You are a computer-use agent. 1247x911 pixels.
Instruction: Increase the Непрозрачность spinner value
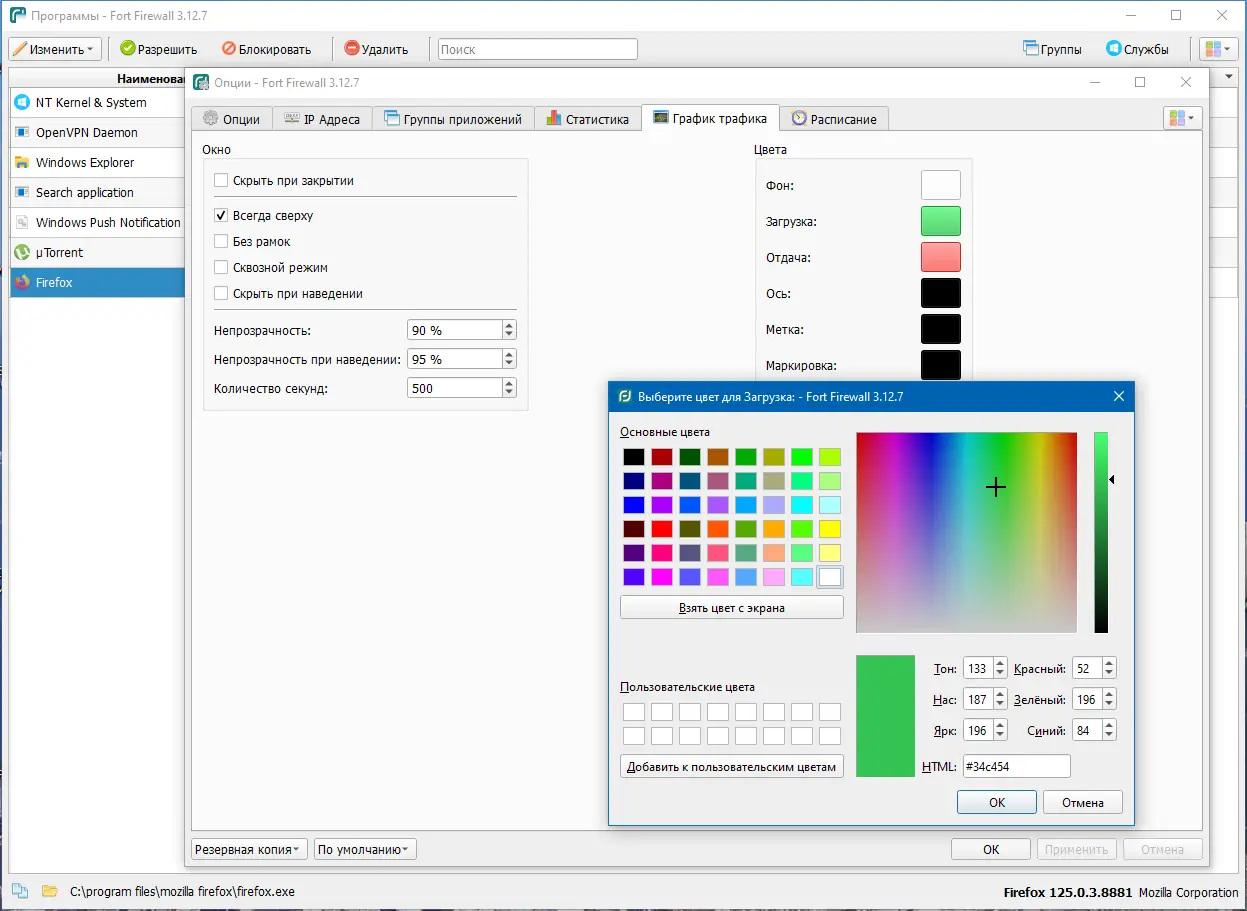(x=509, y=325)
